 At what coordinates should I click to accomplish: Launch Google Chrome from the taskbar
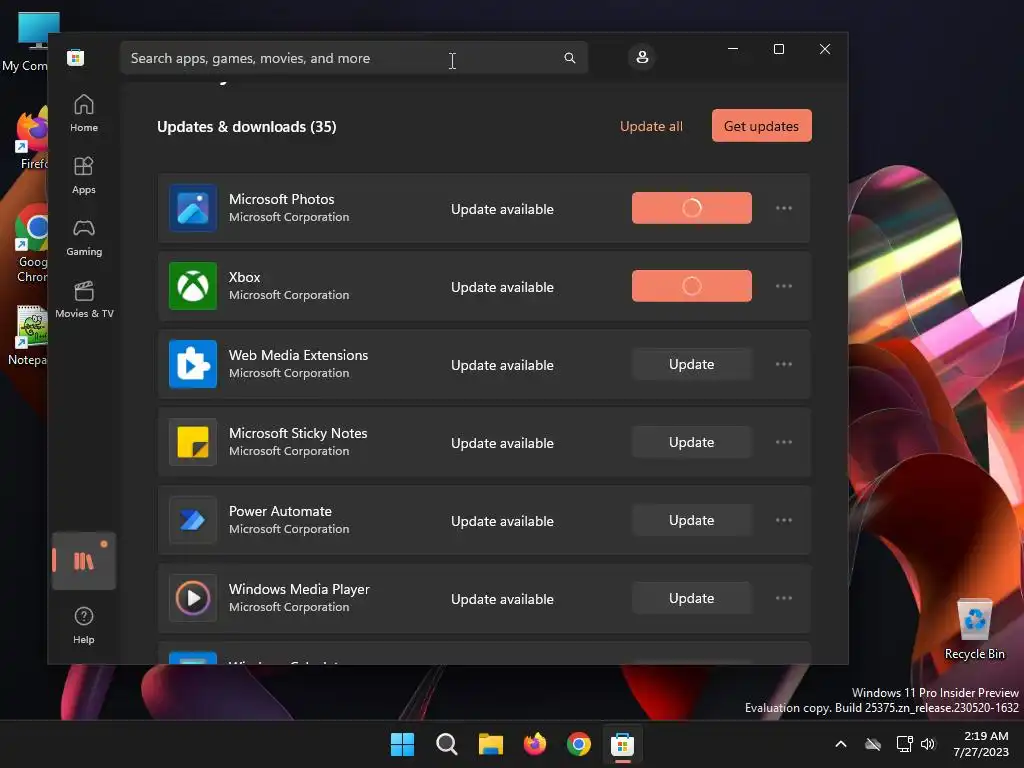pyautogui.click(x=579, y=744)
